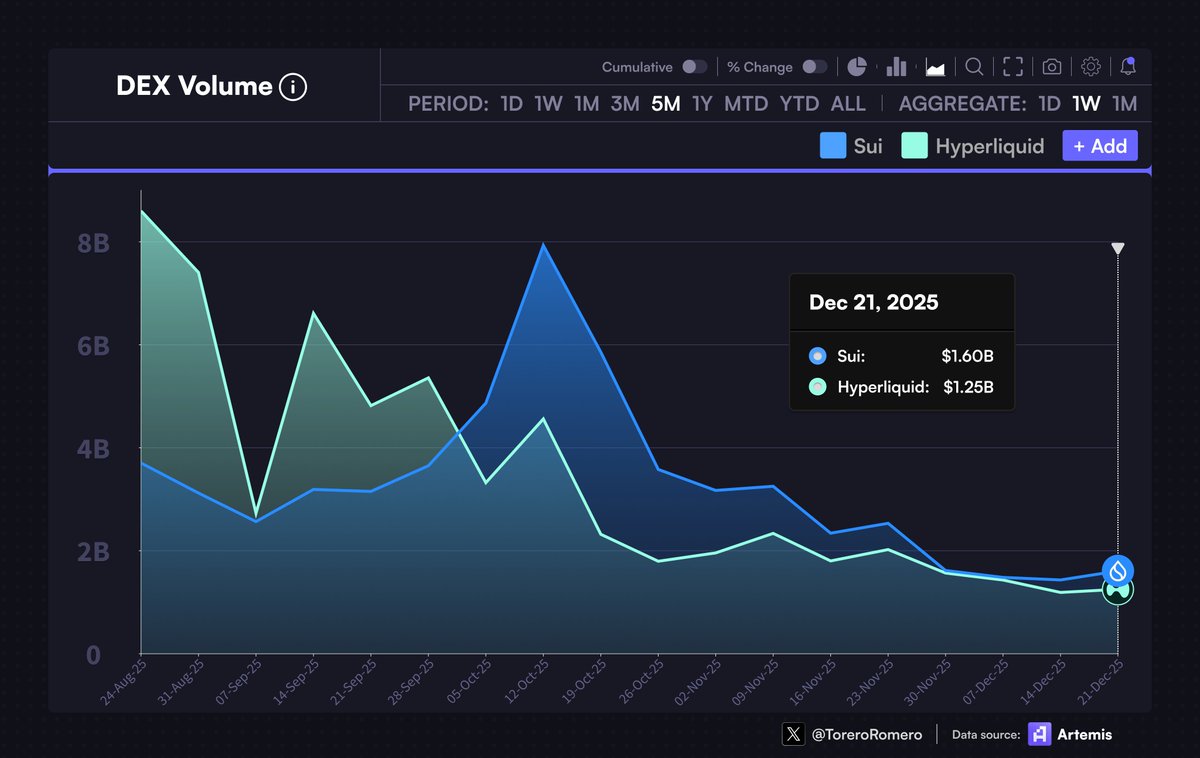This screenshot has width=1200, height=758.
Task: Click Sui blue legend swatch
Action: point(833,146)
